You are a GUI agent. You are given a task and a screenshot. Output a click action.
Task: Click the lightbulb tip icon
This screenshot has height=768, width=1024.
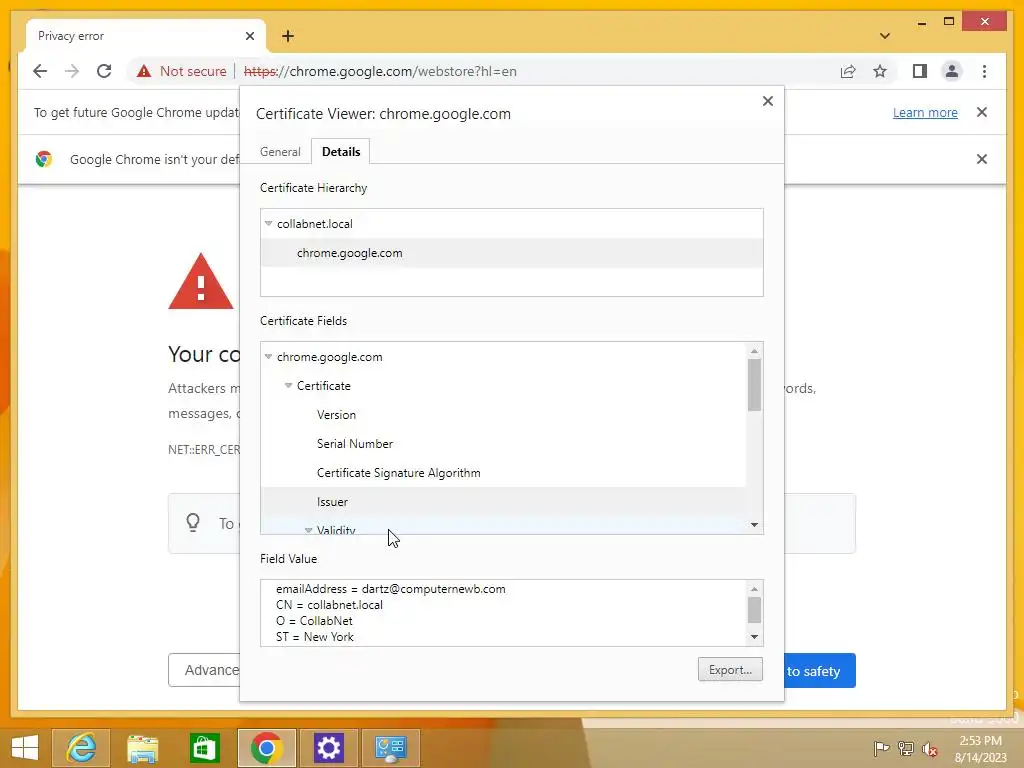coord(193,523)
